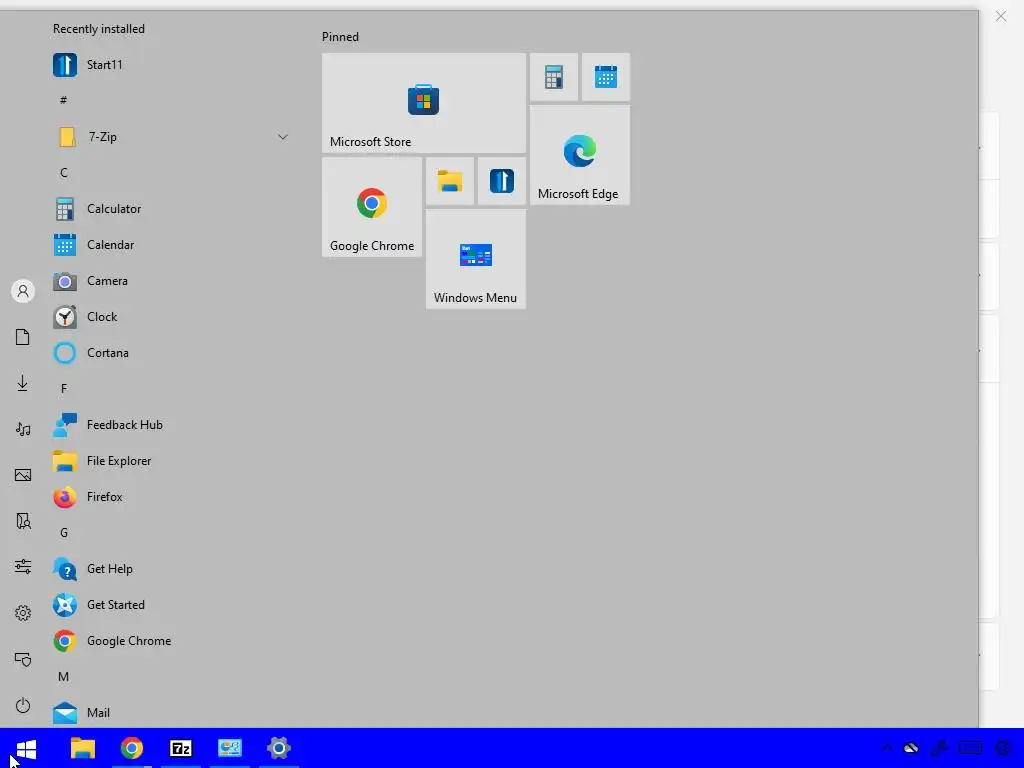Open the Settings gear on the taskbar
This screenshot has height=768, width=1024.
click(279, 748)
